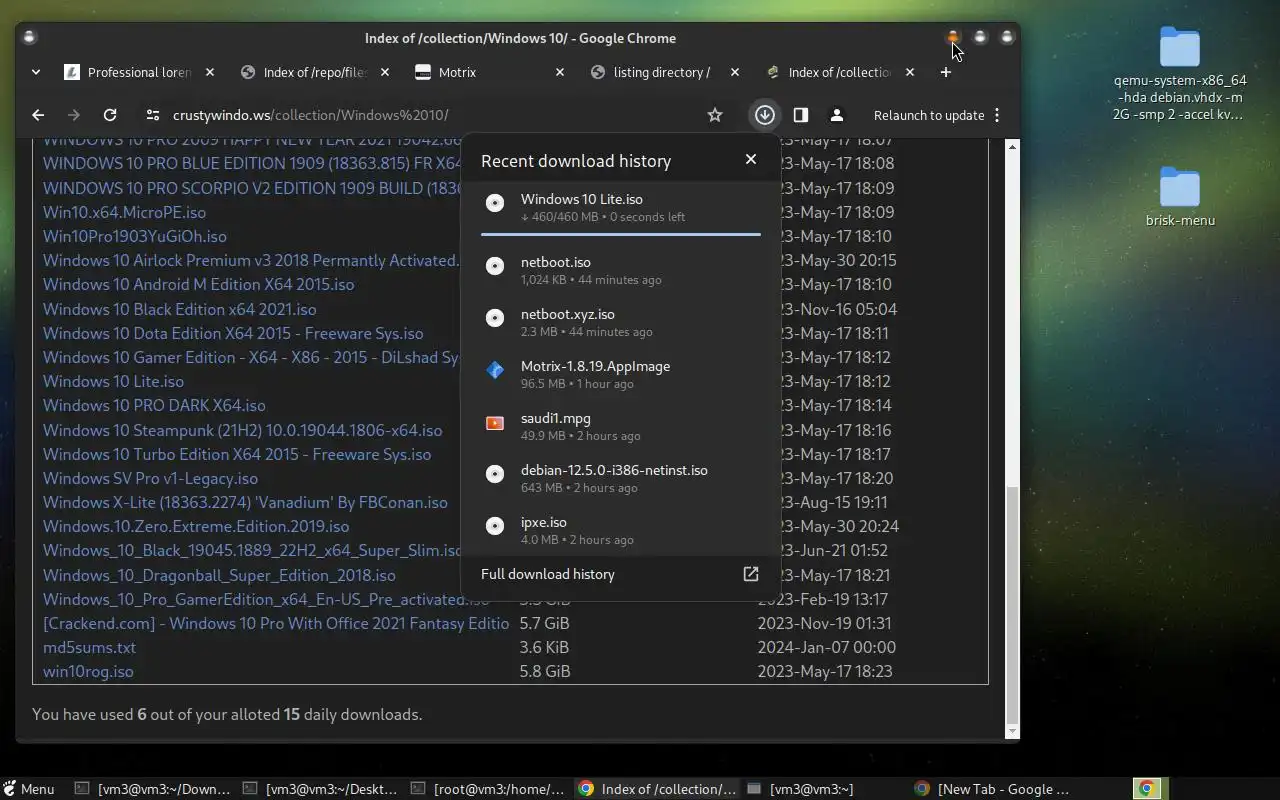Reload the current page
1280x800 pixels.
110,115
